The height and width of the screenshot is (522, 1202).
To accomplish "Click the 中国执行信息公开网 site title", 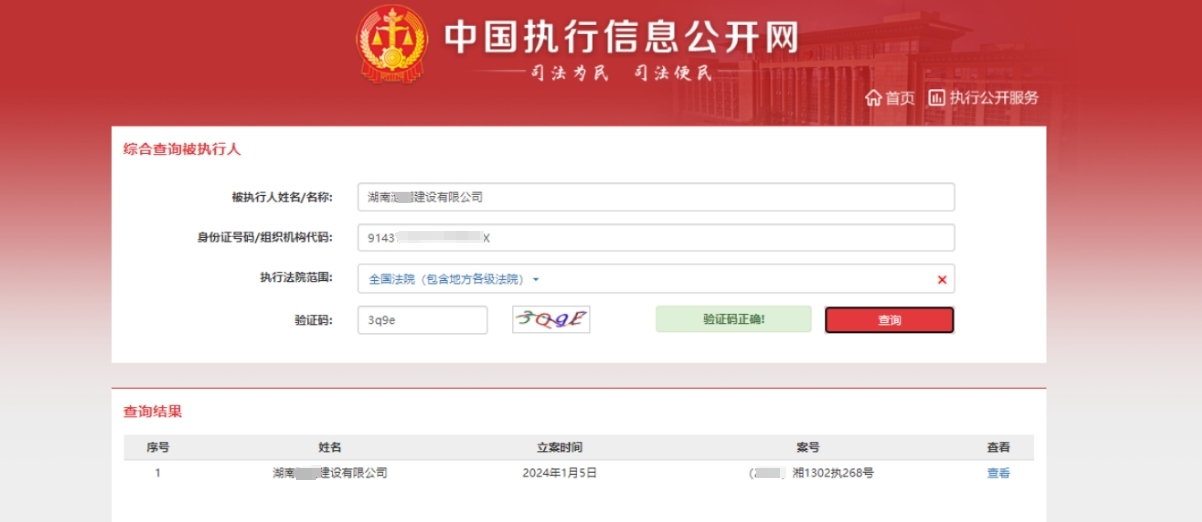I will pyautogui.click(x=621, y=37).
